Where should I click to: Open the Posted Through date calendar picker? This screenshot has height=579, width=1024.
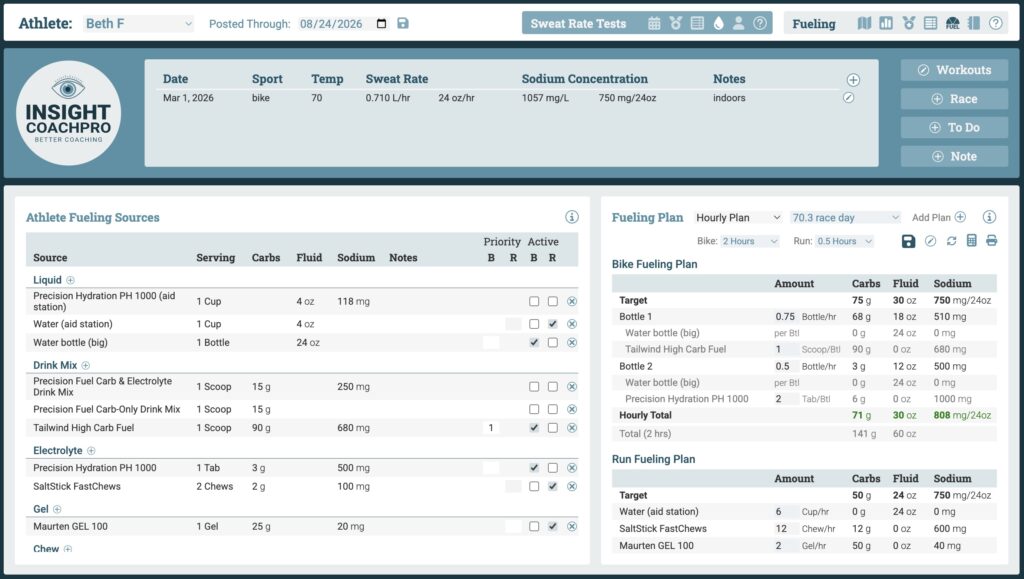[381, 23]
